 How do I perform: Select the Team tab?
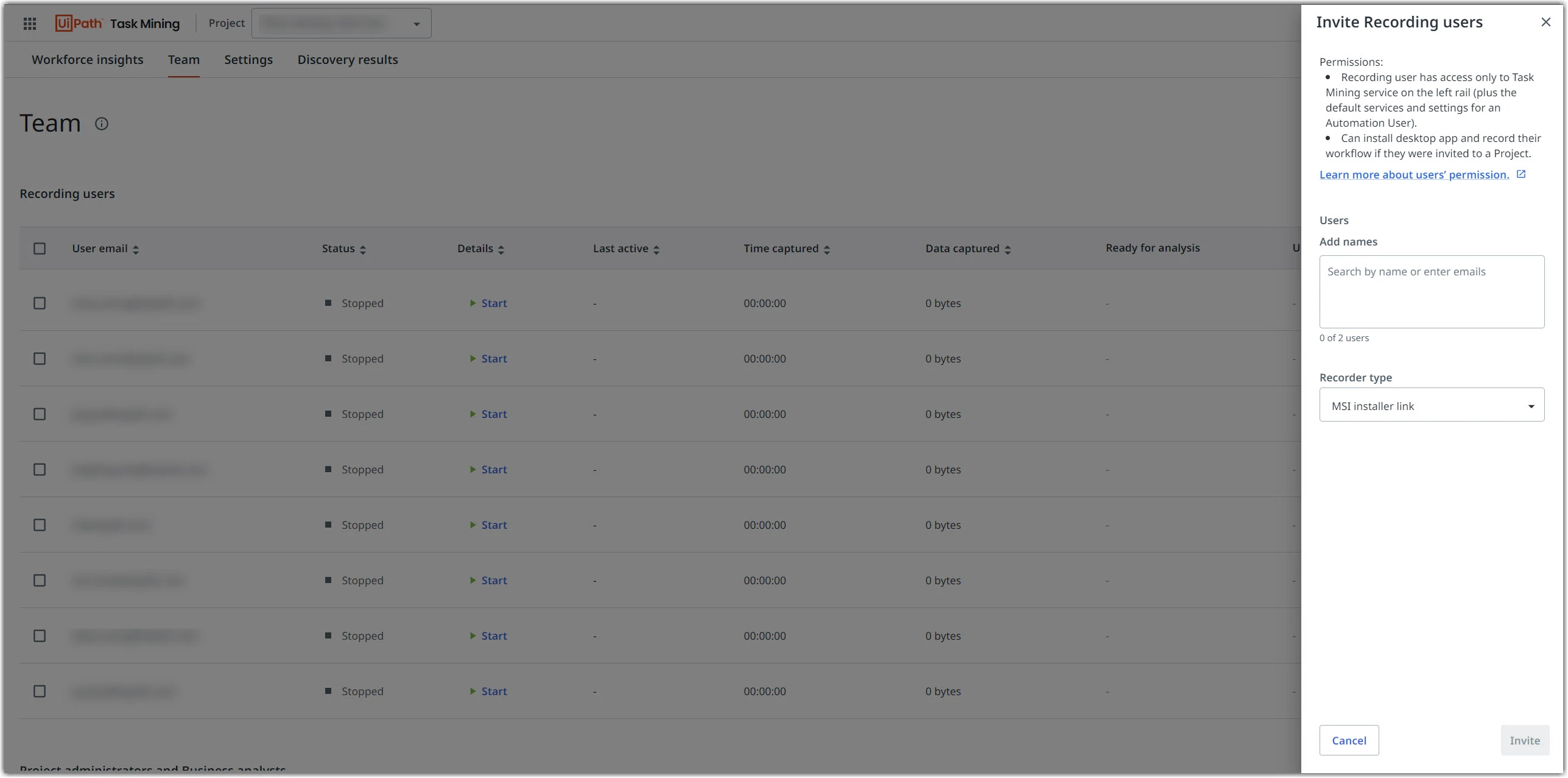tap(184, 60)
